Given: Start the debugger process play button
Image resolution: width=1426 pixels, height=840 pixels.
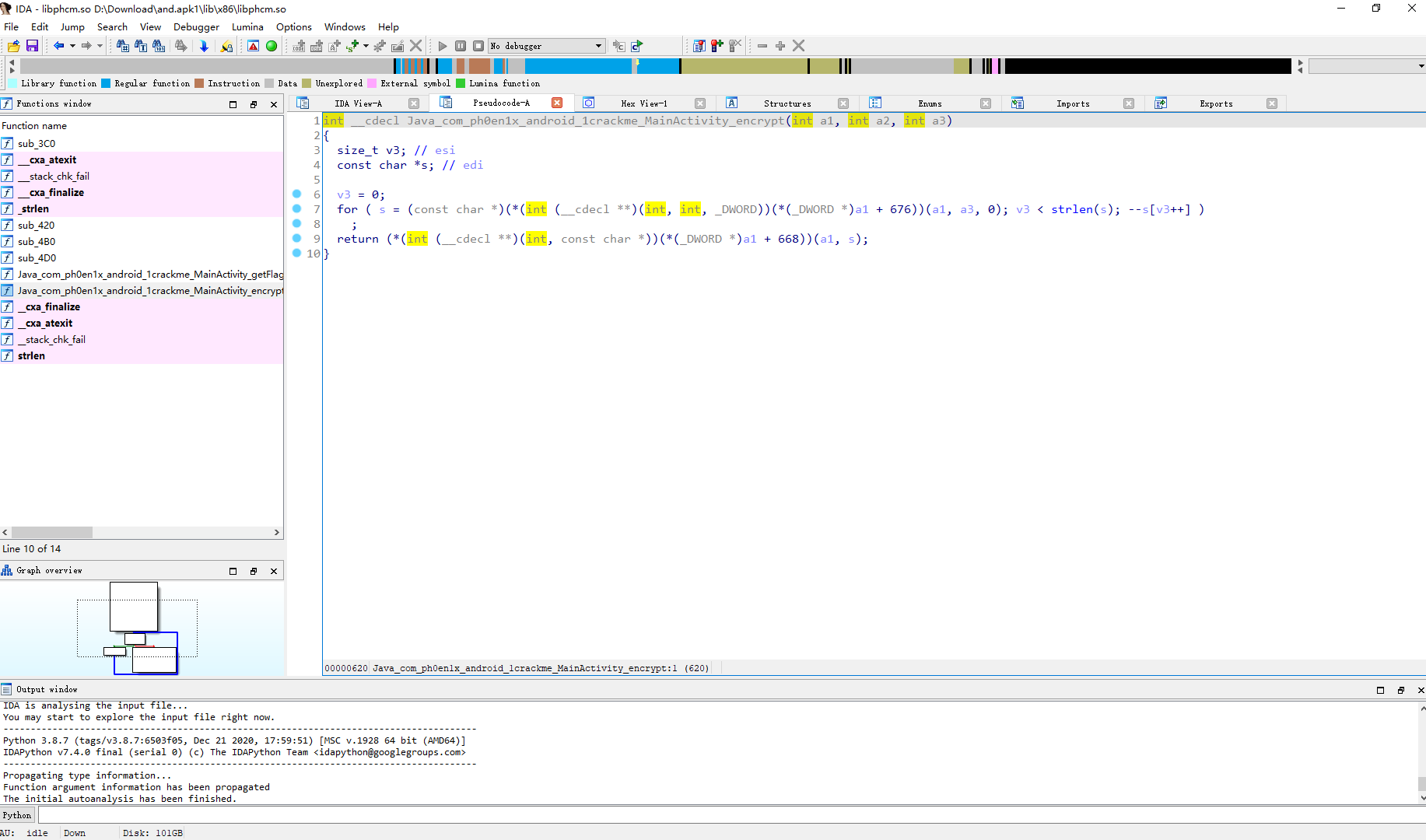Looking at the screenshot, I should [443, 46].
